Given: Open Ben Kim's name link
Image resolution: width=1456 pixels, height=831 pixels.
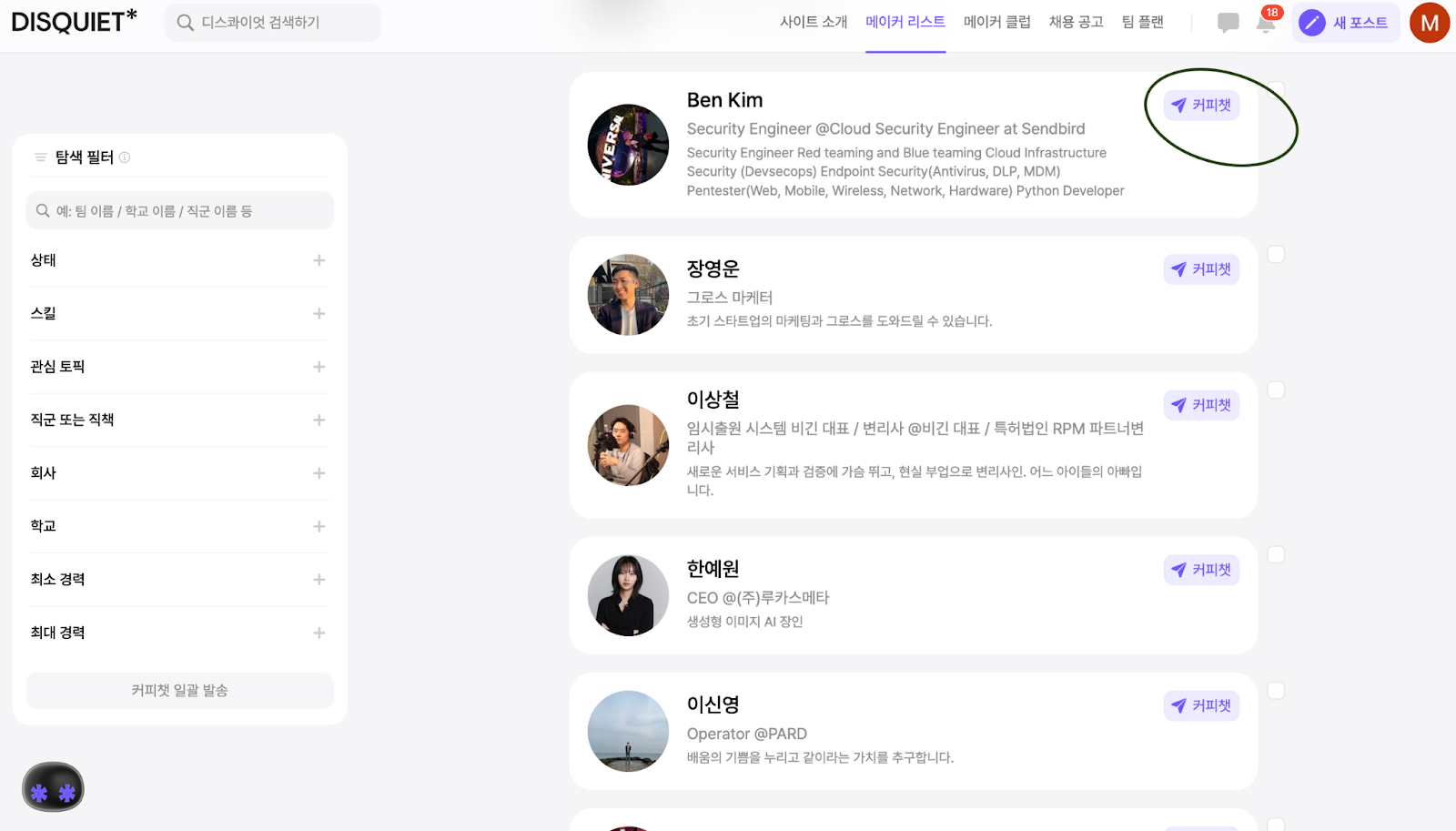Looking at the screenshot, I should point(724,100).
